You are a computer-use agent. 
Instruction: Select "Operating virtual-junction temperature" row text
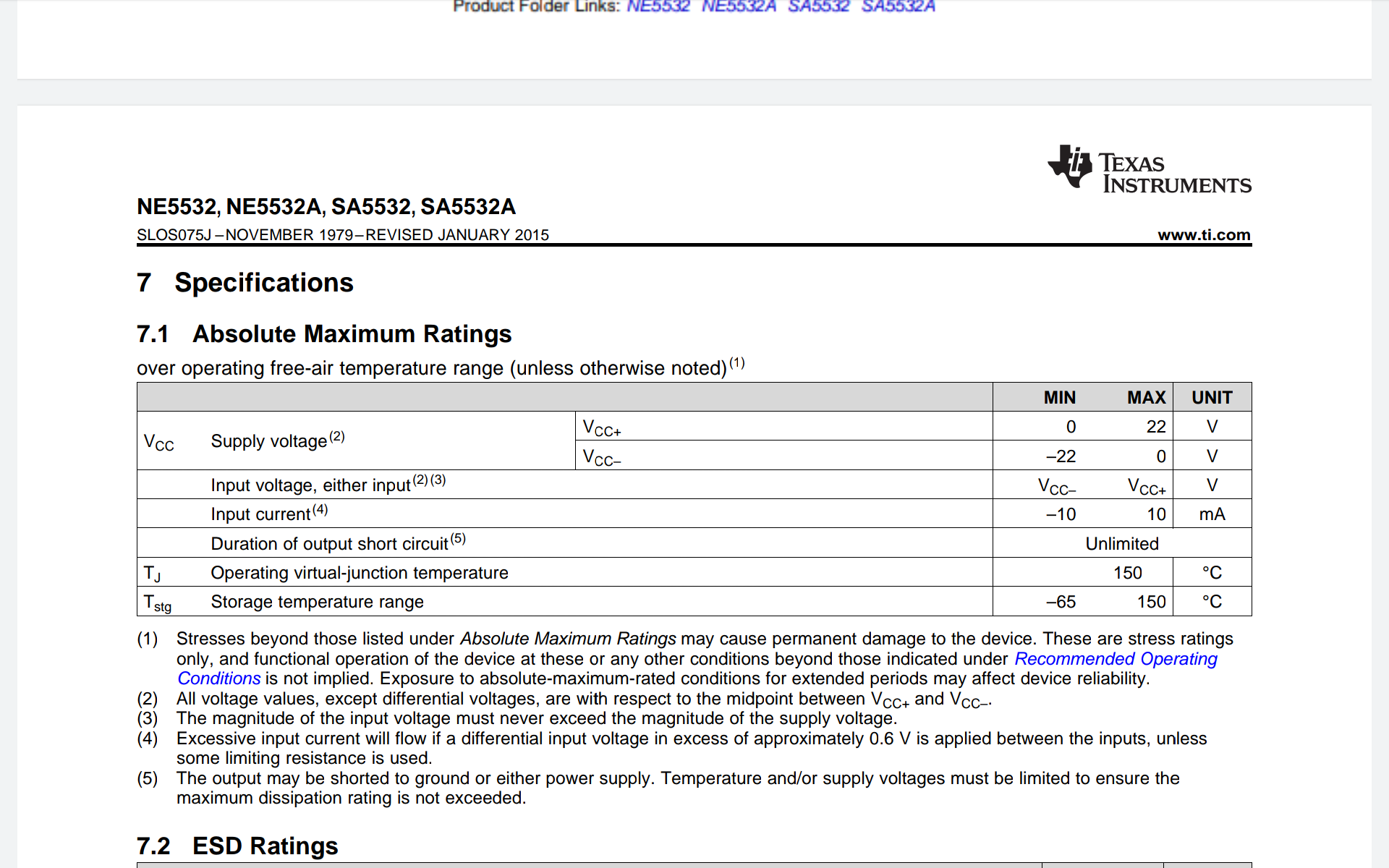[360, 573]
